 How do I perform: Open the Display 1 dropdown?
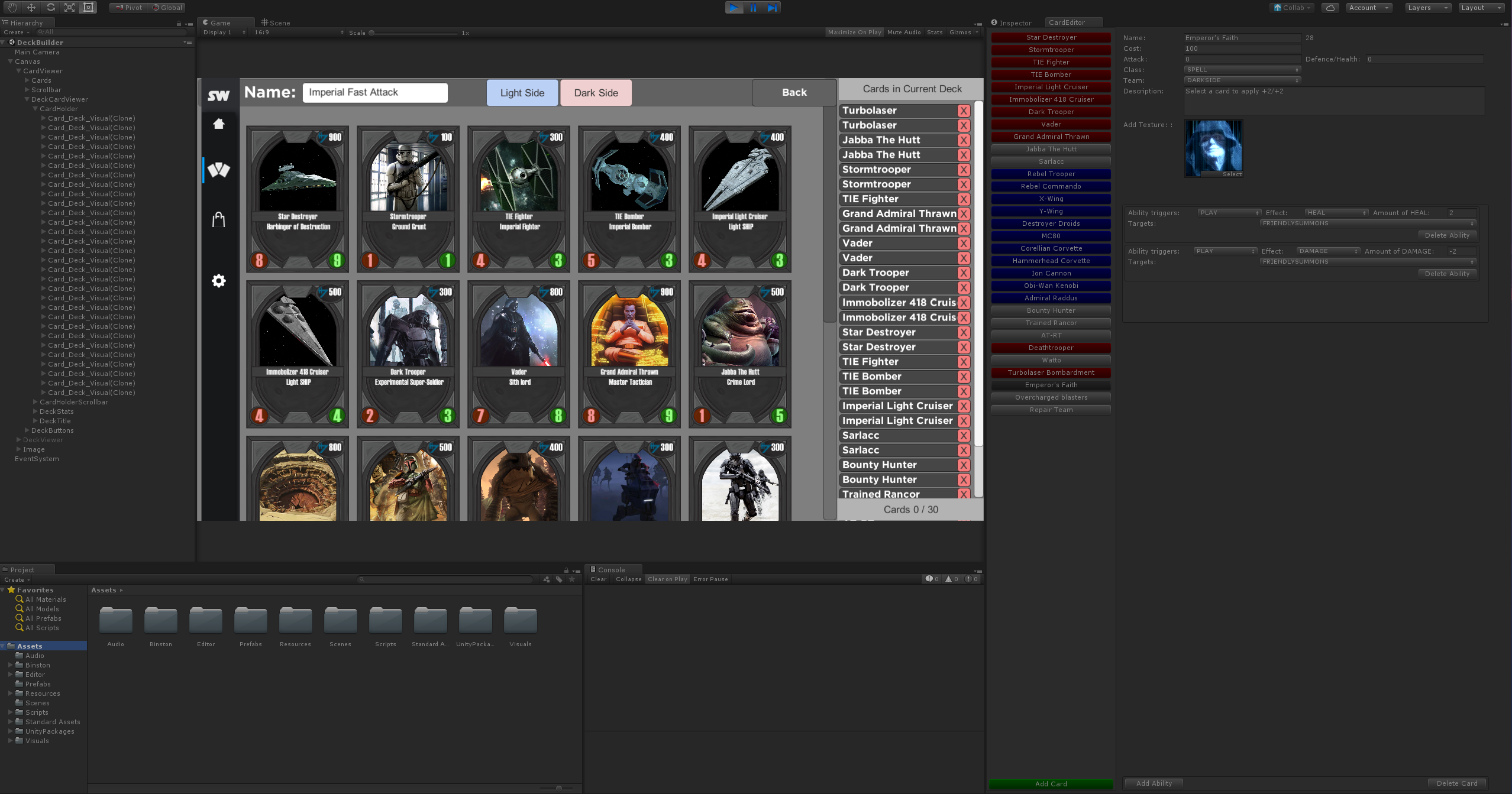(224, 33)
